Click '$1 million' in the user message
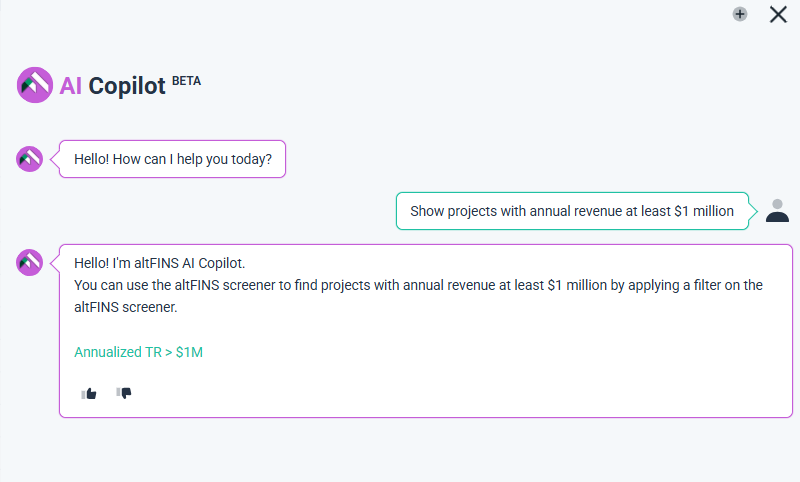800x482 pixels. 704,211
